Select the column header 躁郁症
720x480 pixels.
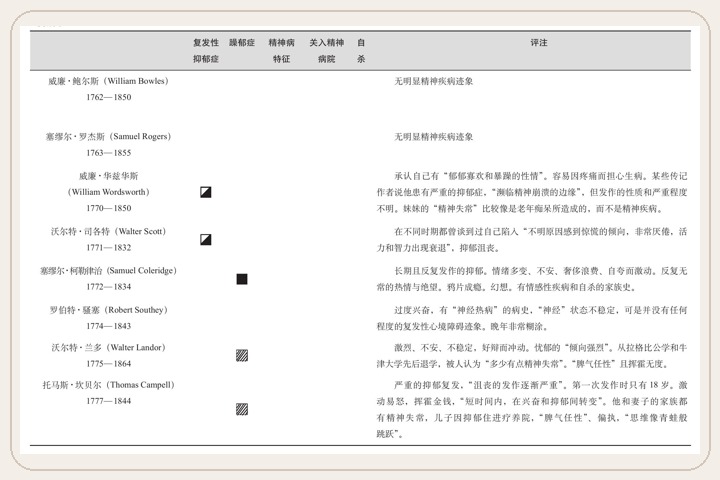click(x=242, y=43)
